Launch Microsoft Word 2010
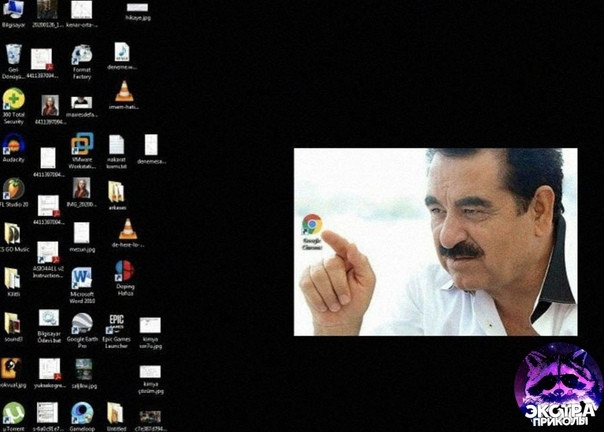The image size is (604, 432). tap(81, 277)
